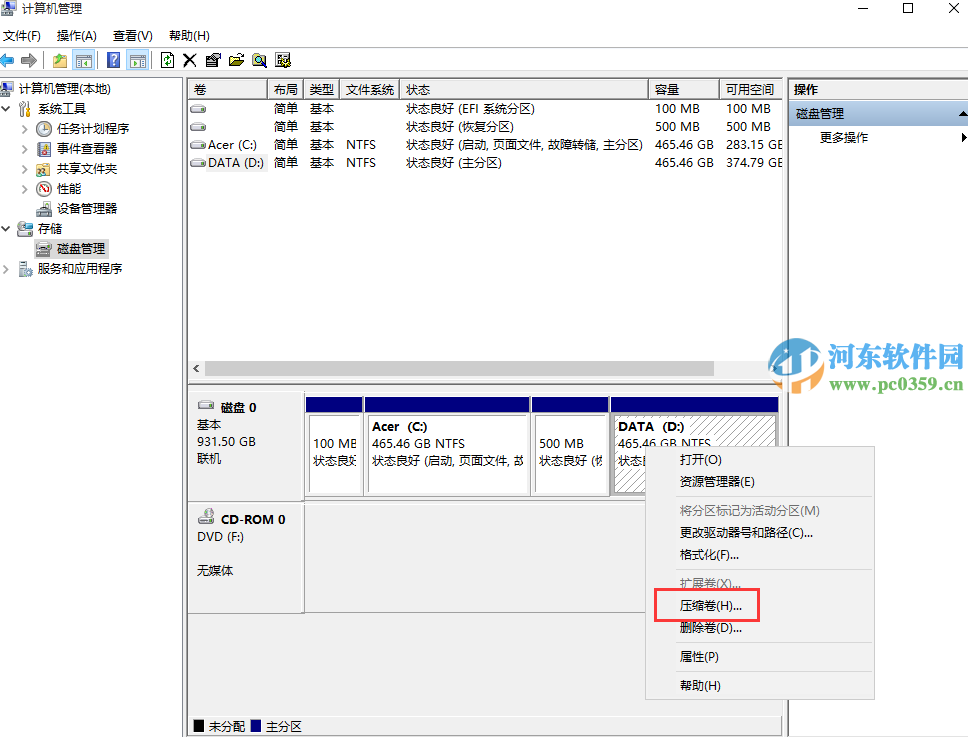The width and height of the screenshot is (968, 737).
Task: Click the delete (X) toolbar icon
Action: [189, 59]
